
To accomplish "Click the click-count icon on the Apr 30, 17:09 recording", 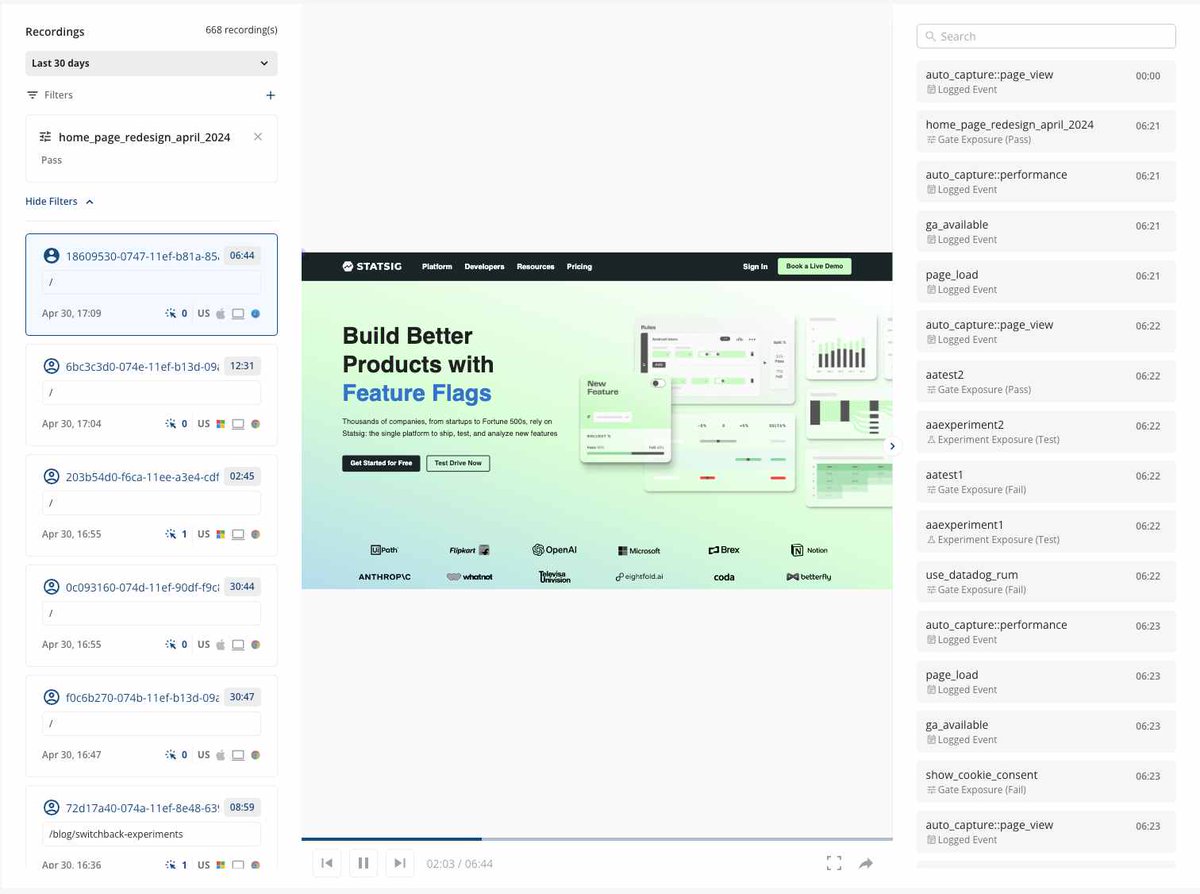I will [170, 313].
